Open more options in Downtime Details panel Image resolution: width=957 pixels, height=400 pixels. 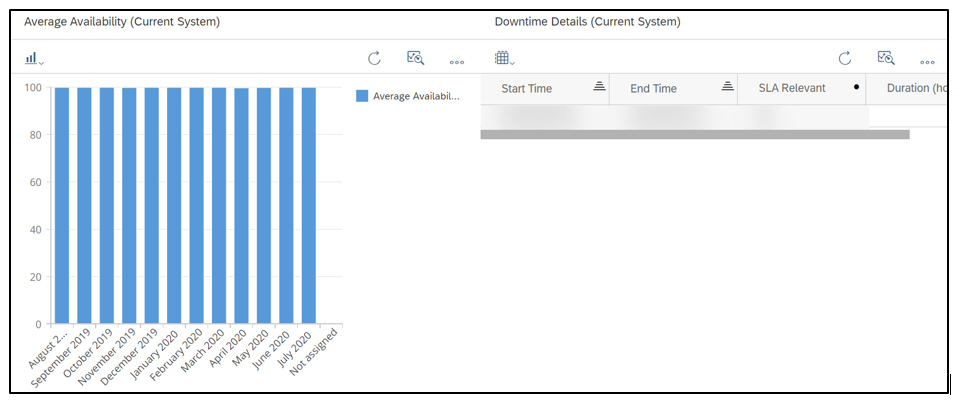pyautogui.click(x=928, y=62)
